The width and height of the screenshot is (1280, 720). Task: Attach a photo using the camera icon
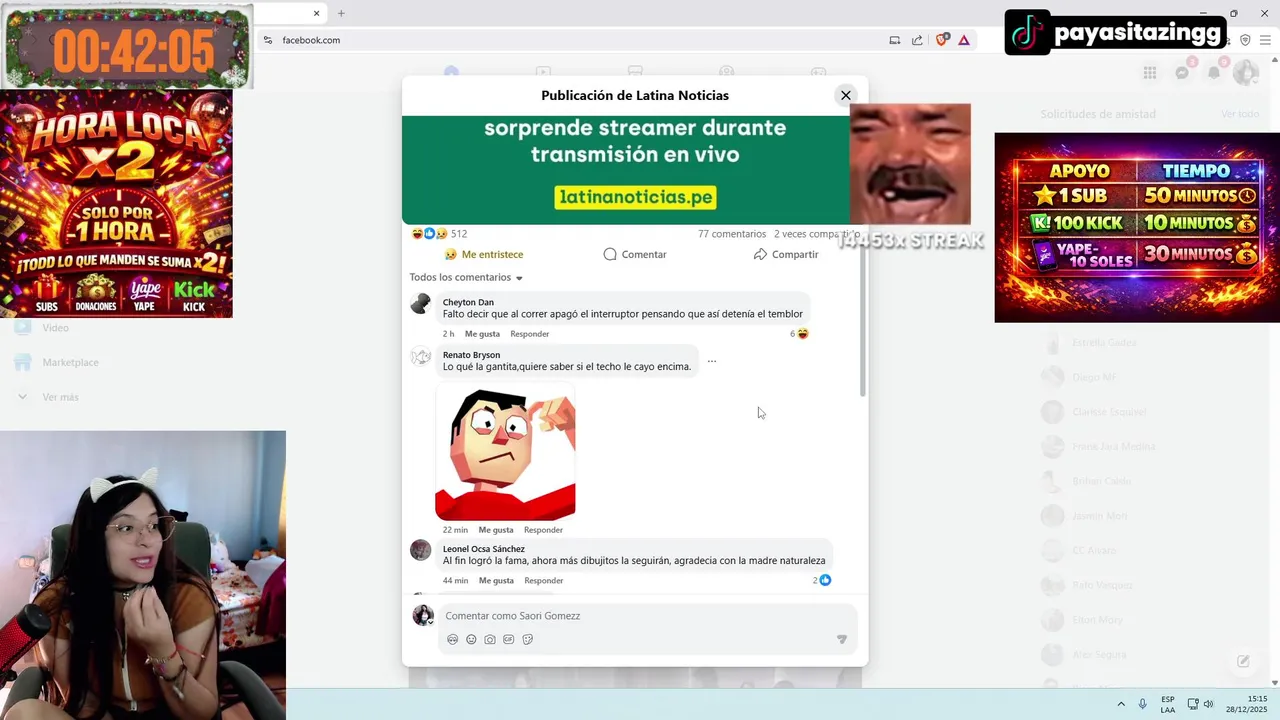coord(490,640)
